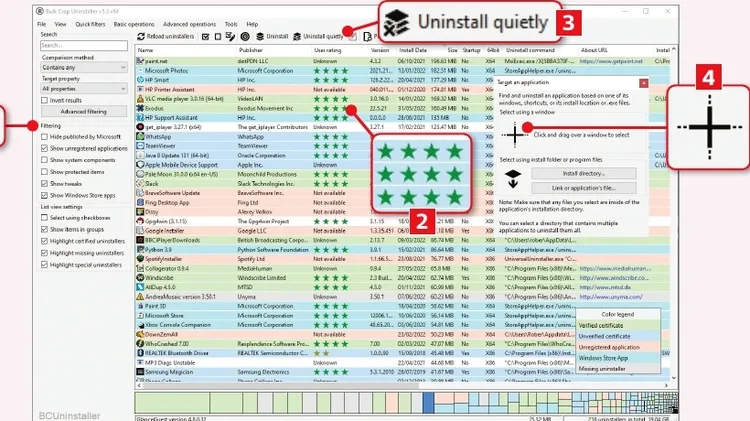Click the Advanced filtering button
Viewport: 750px width, 421px height.
84,111
